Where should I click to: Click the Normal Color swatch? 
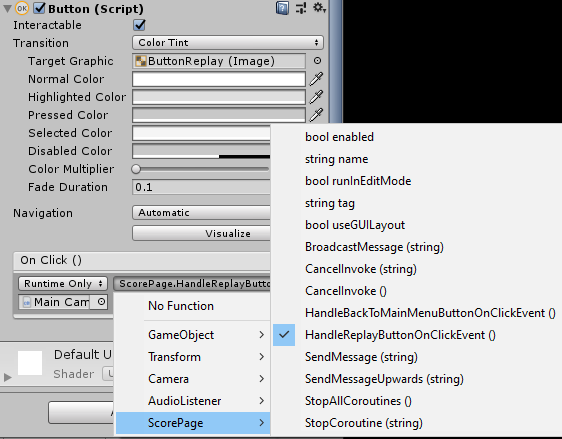(219, 79)
